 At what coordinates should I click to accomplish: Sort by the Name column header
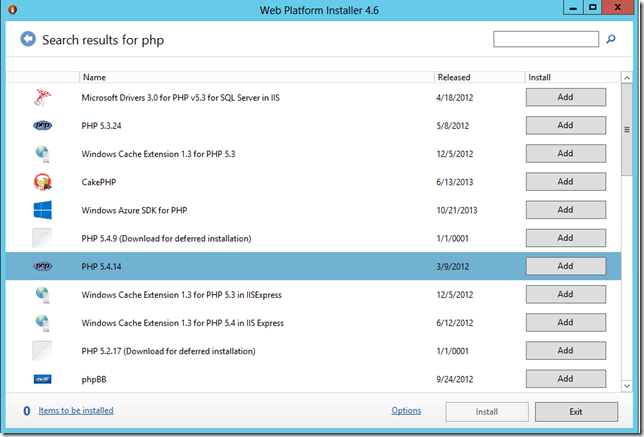click(x=256, y=77)
